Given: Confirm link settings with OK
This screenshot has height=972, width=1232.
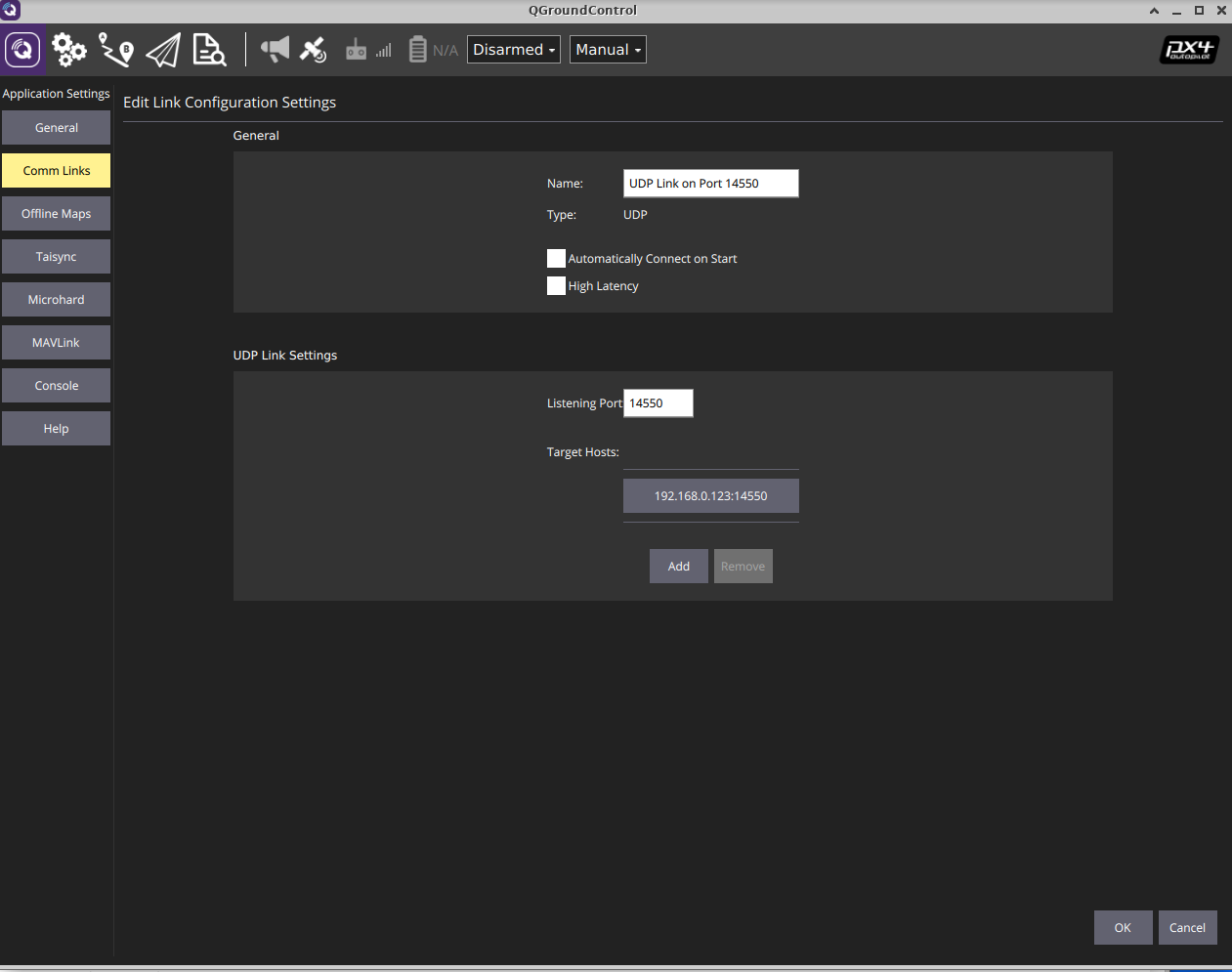Looking at the screenshot, I should point(1124,928).
